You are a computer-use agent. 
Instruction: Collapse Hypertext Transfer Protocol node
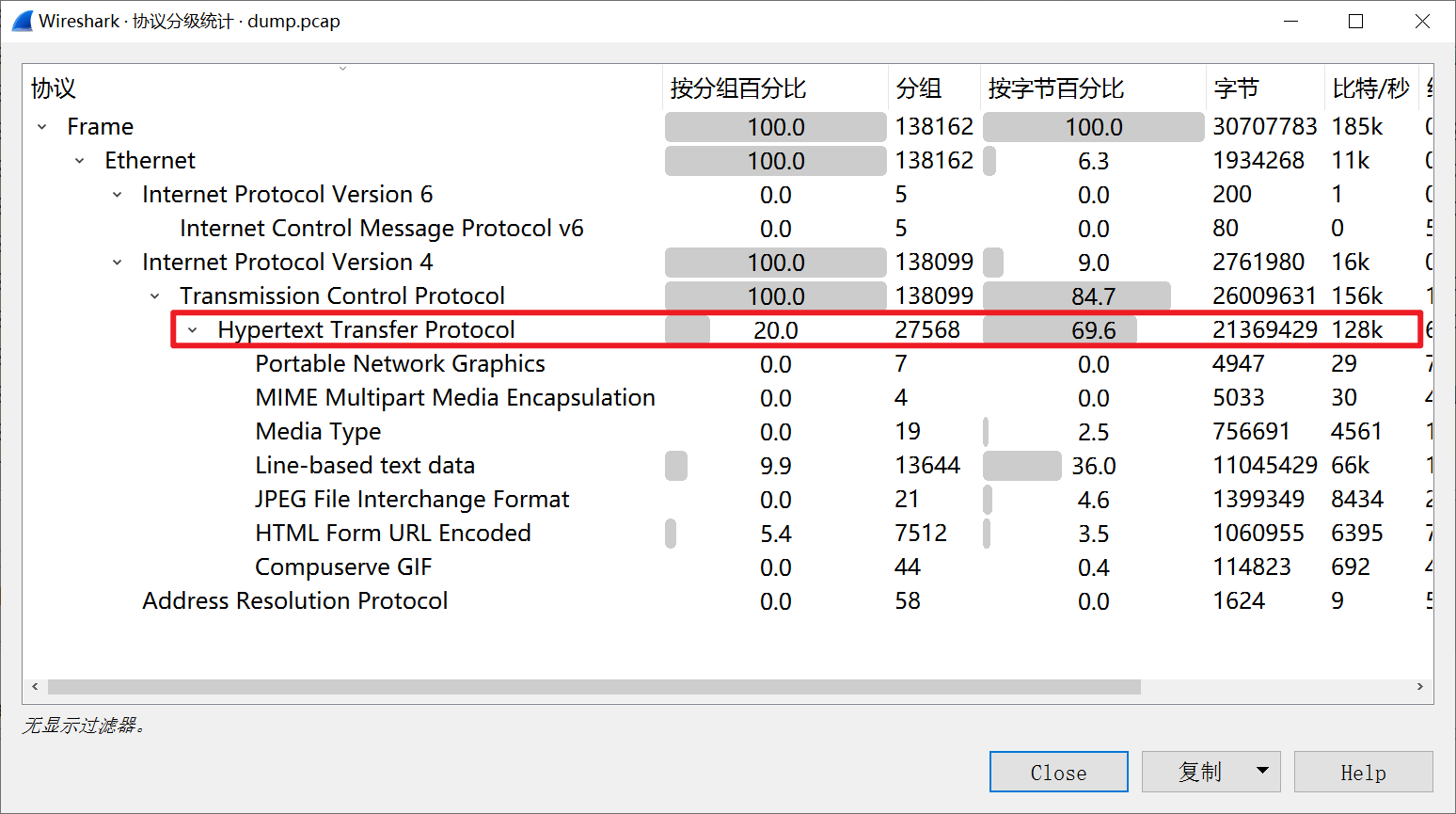click(193, 330)
